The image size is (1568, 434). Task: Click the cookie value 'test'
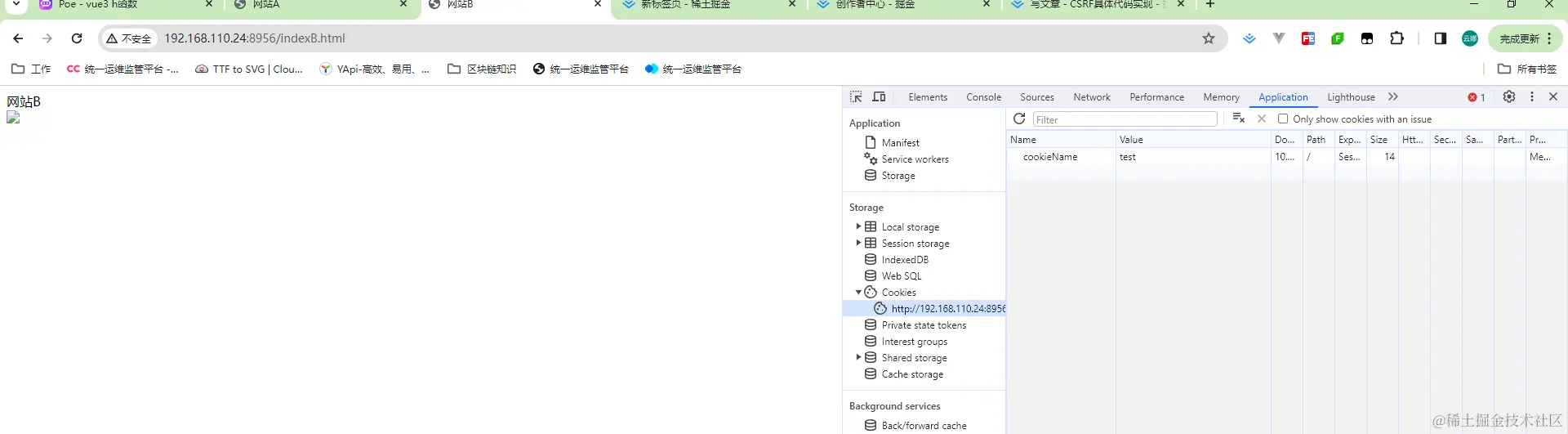pyautogui.click(x=1128, y=156)
